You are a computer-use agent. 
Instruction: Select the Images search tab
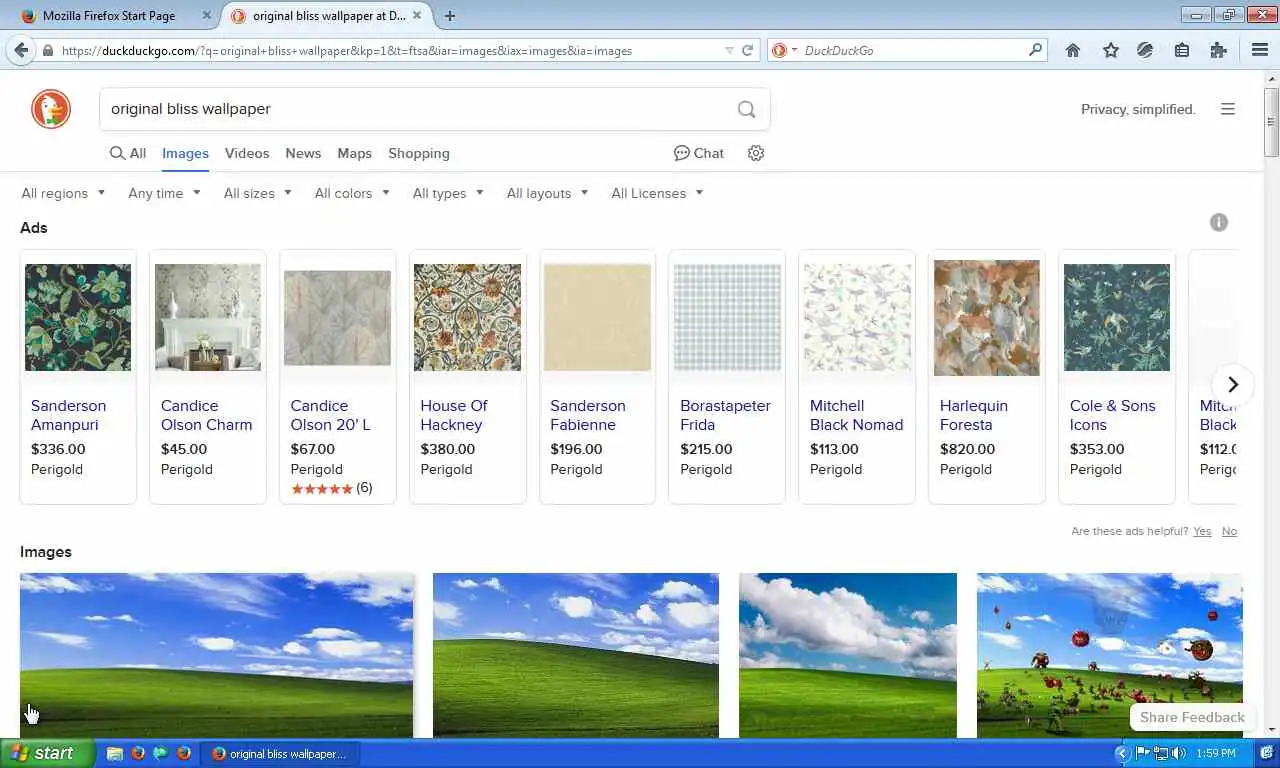185,153
